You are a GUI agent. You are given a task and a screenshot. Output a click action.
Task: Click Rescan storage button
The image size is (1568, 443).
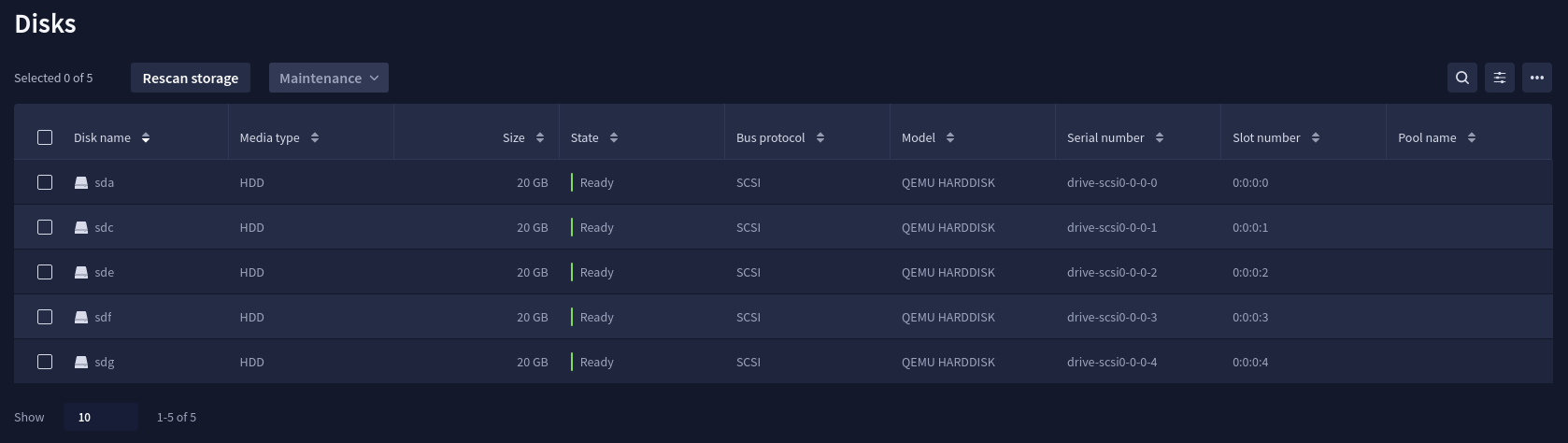[191, 78]
